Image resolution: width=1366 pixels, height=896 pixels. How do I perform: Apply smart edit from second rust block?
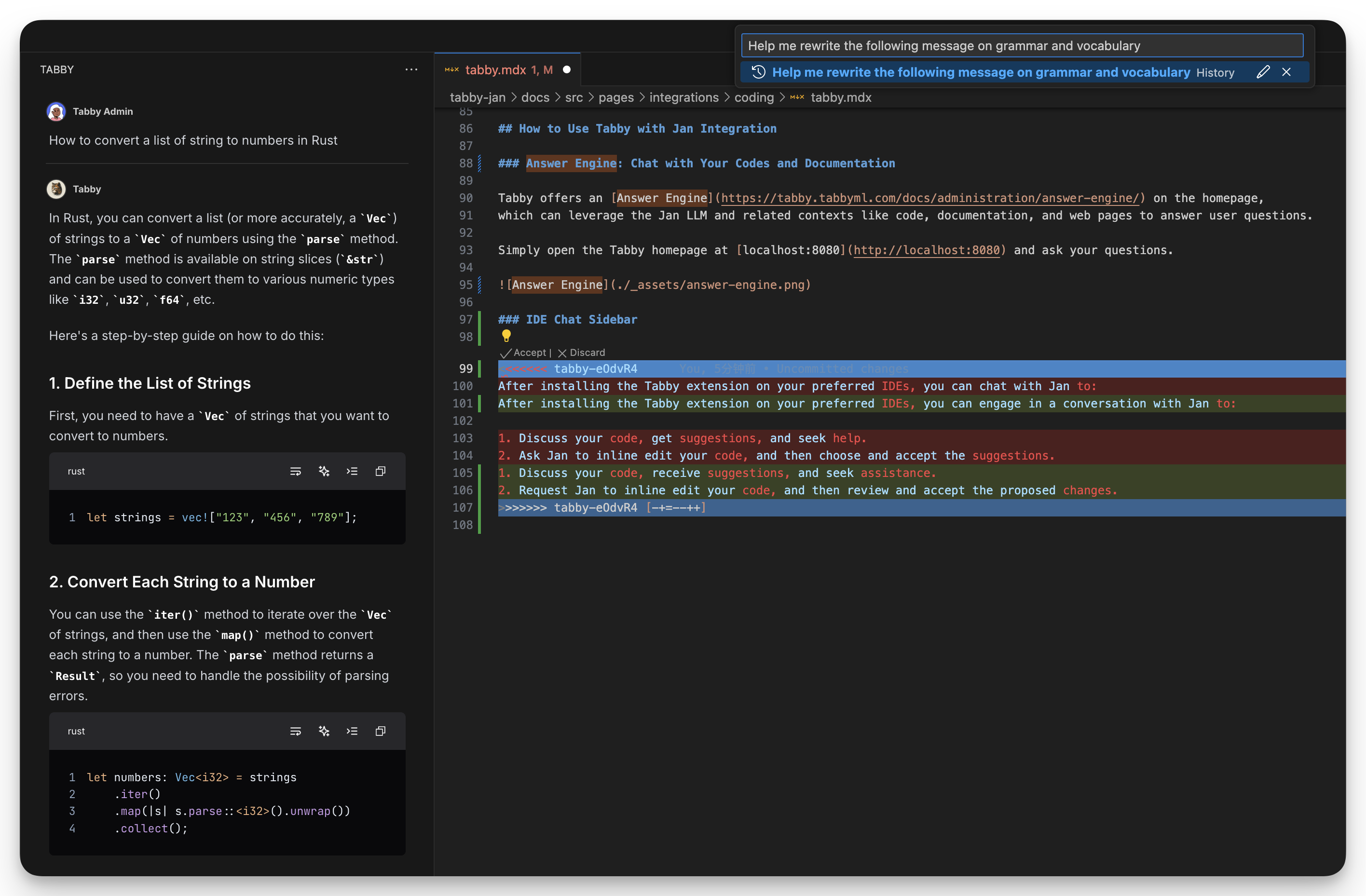(x=324, y=731)
